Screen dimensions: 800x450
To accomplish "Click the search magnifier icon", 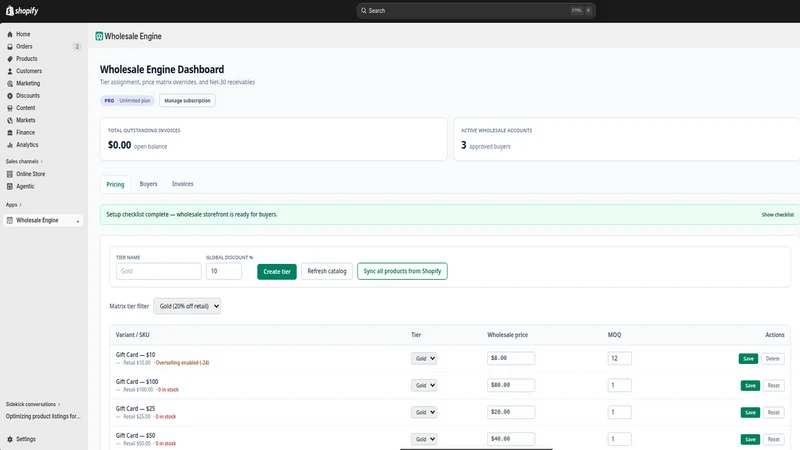I will (364, 10).
